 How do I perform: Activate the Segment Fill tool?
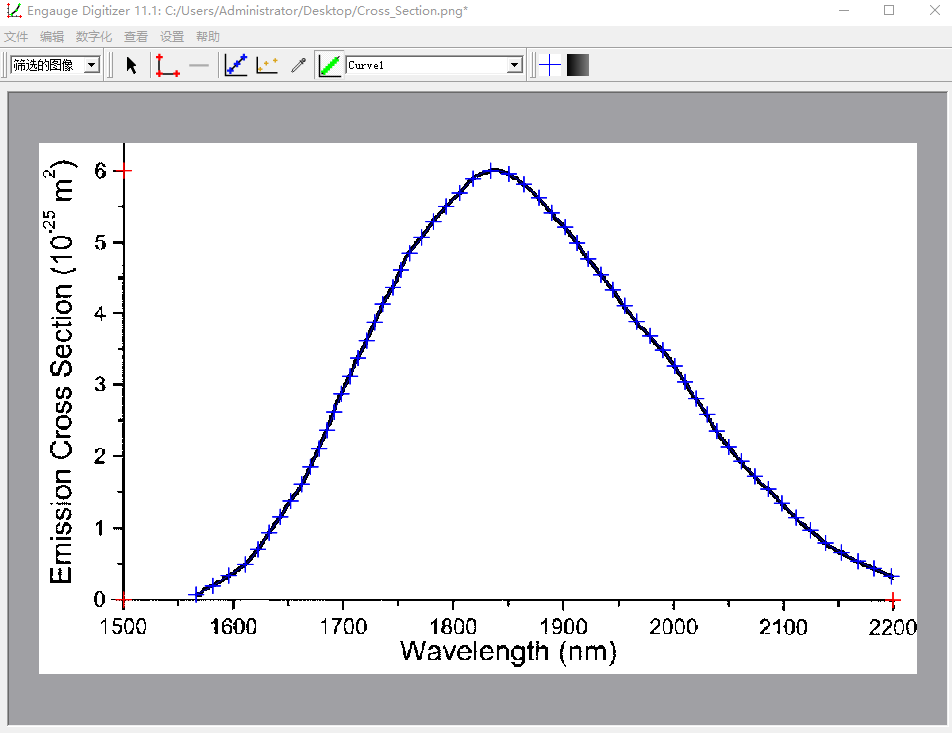[329, 65]
